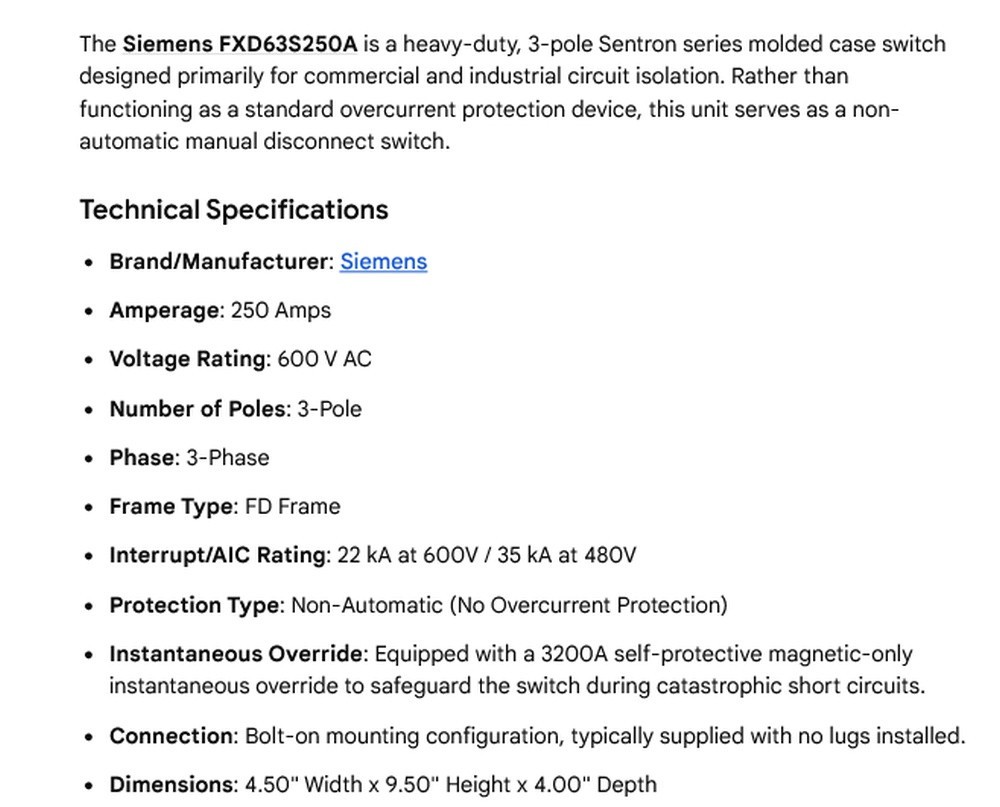Image resolution: width=1000 pixels, height=807 pixels.
Task: Click the Protection Type label
Action: click(195, 605)
